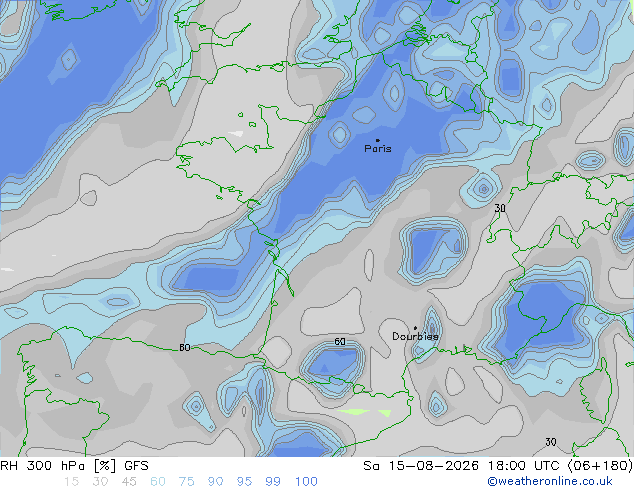This screenshot has height=490, width=634.
Task: Click the 'RH 300 hPa [%] GFS' title
Action: click(74, 466)
